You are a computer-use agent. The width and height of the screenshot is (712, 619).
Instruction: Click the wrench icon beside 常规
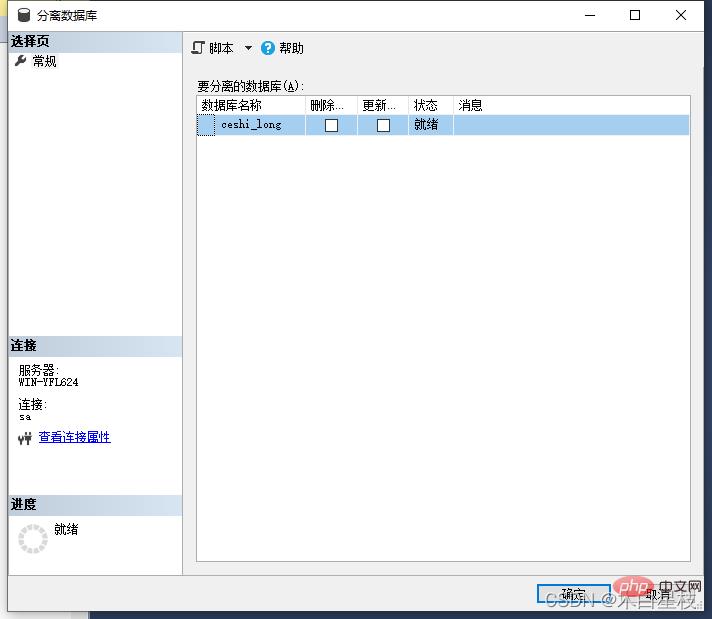[20, 60]
